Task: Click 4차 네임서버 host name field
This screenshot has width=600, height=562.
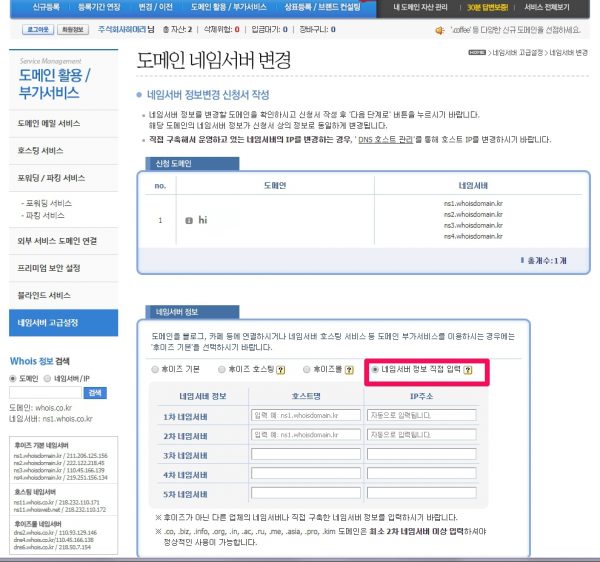Action: [306, 473]
